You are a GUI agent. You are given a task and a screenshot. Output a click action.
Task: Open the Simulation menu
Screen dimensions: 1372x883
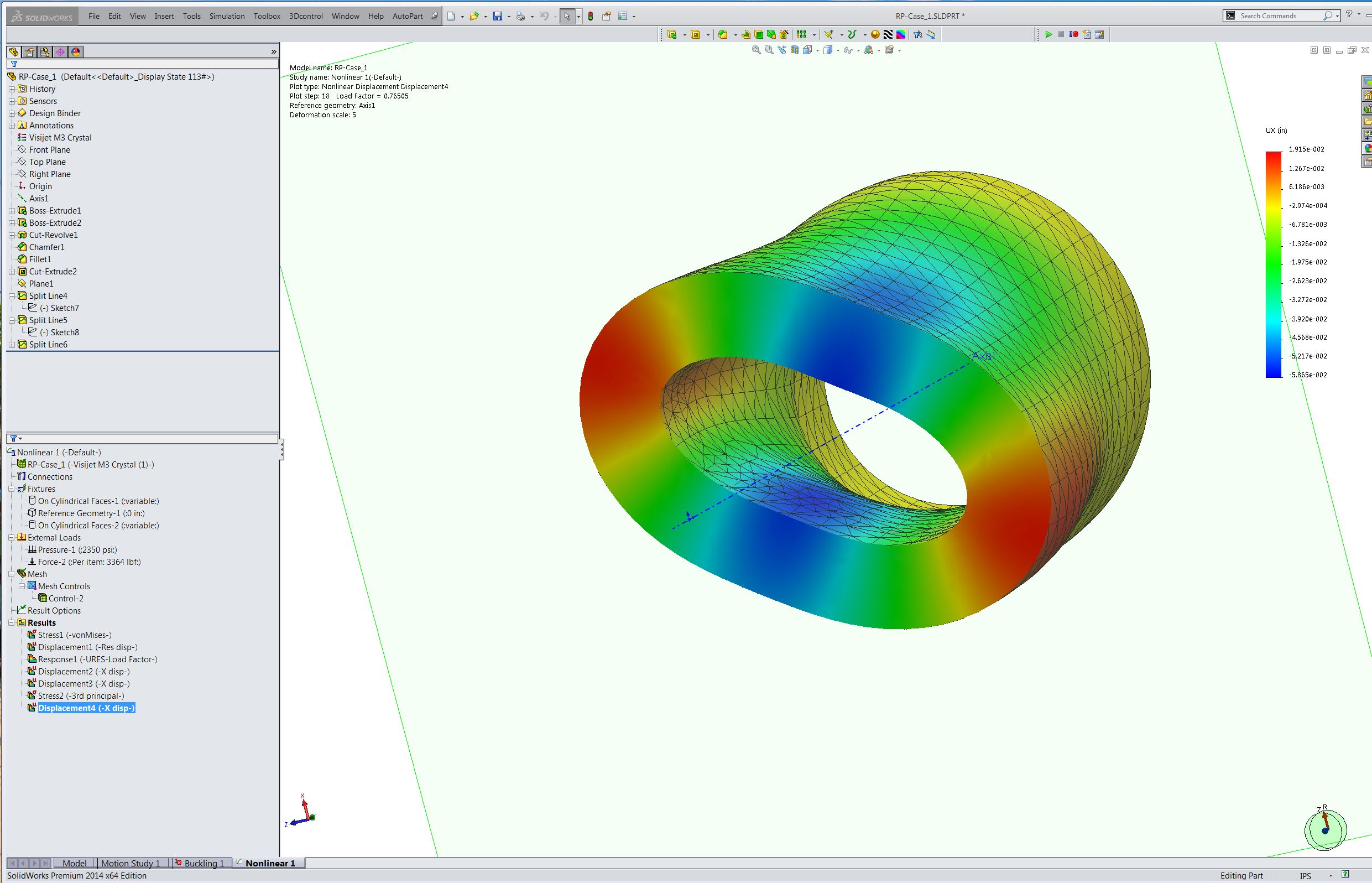click(227, 16)
